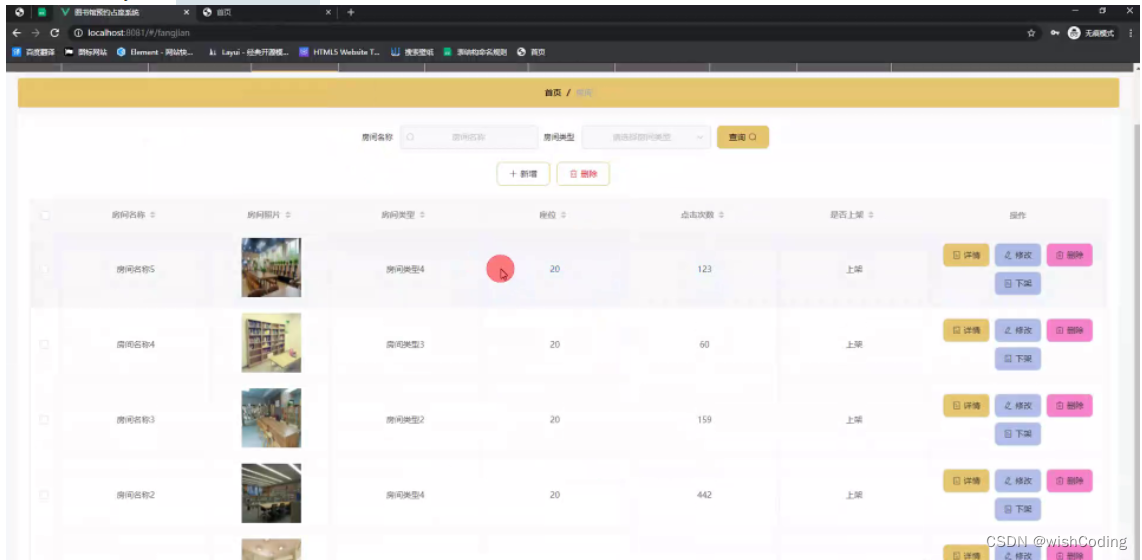View 详情 for 房间名称4
1142x560 pixels.
tap(966, 330)
